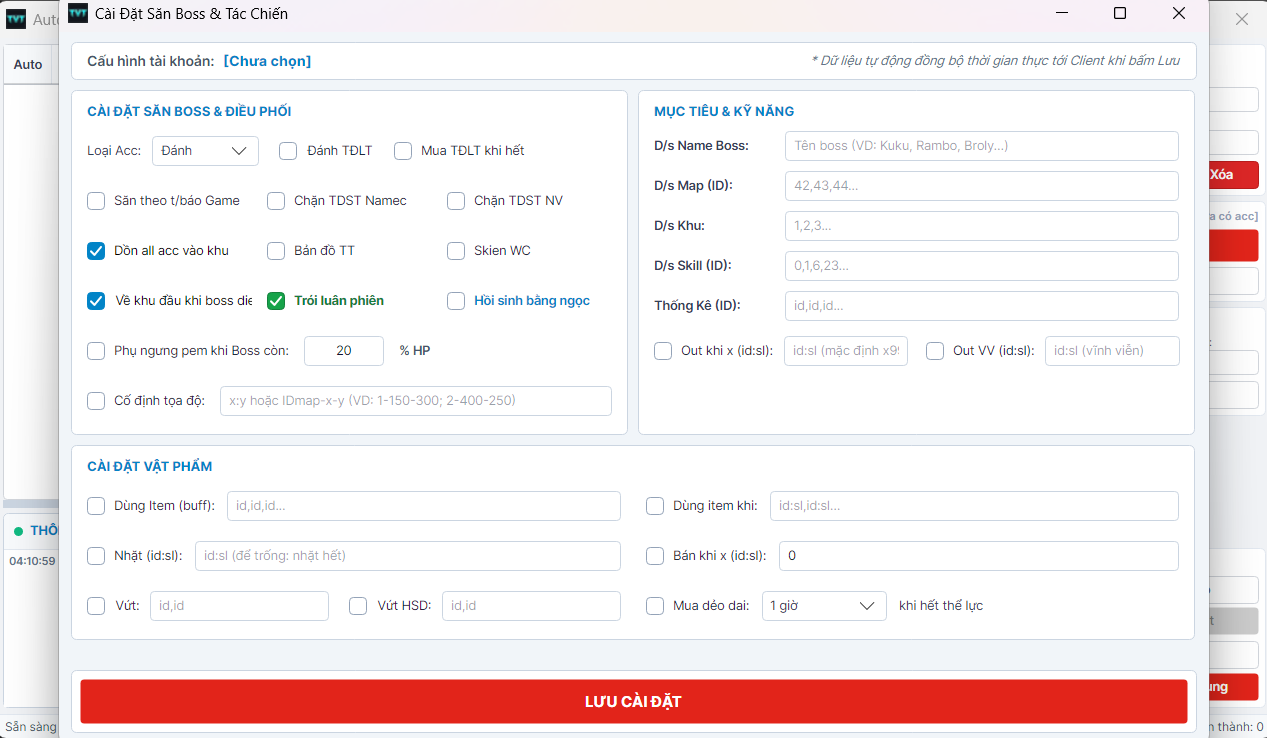Toggle the Nhặt (id:sl) checkbox
The image size is (1267, 738).
(x=96, y=556)
